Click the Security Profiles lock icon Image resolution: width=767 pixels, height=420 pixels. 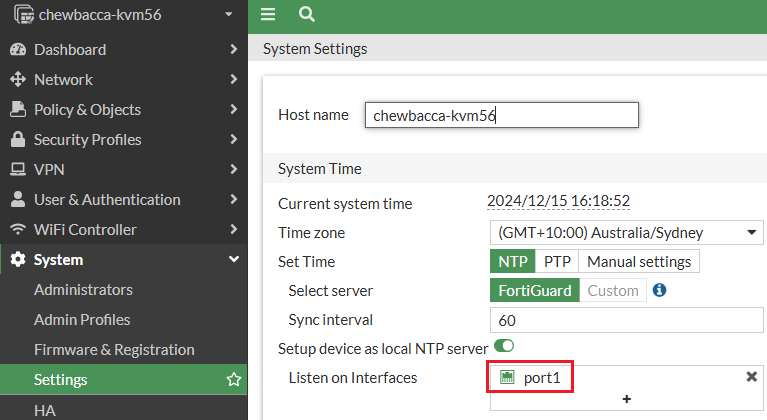(x=17, y=140)
